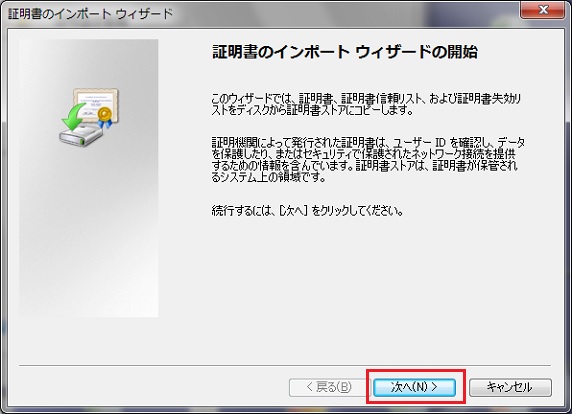Click the gray disk drive icon
Screen dimensions: 572x414
click(81, 136)
